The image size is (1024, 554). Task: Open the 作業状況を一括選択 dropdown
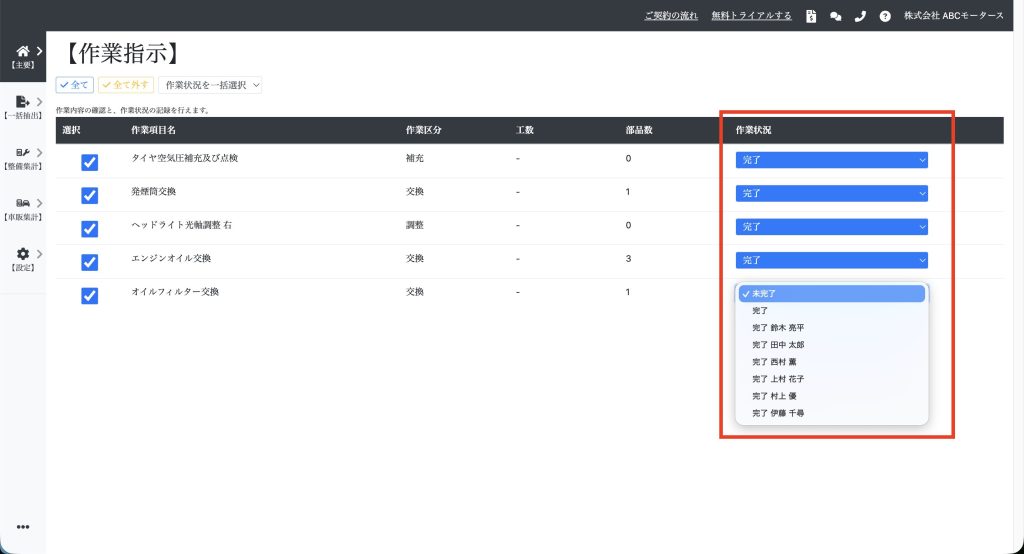(x=210, y=86)
